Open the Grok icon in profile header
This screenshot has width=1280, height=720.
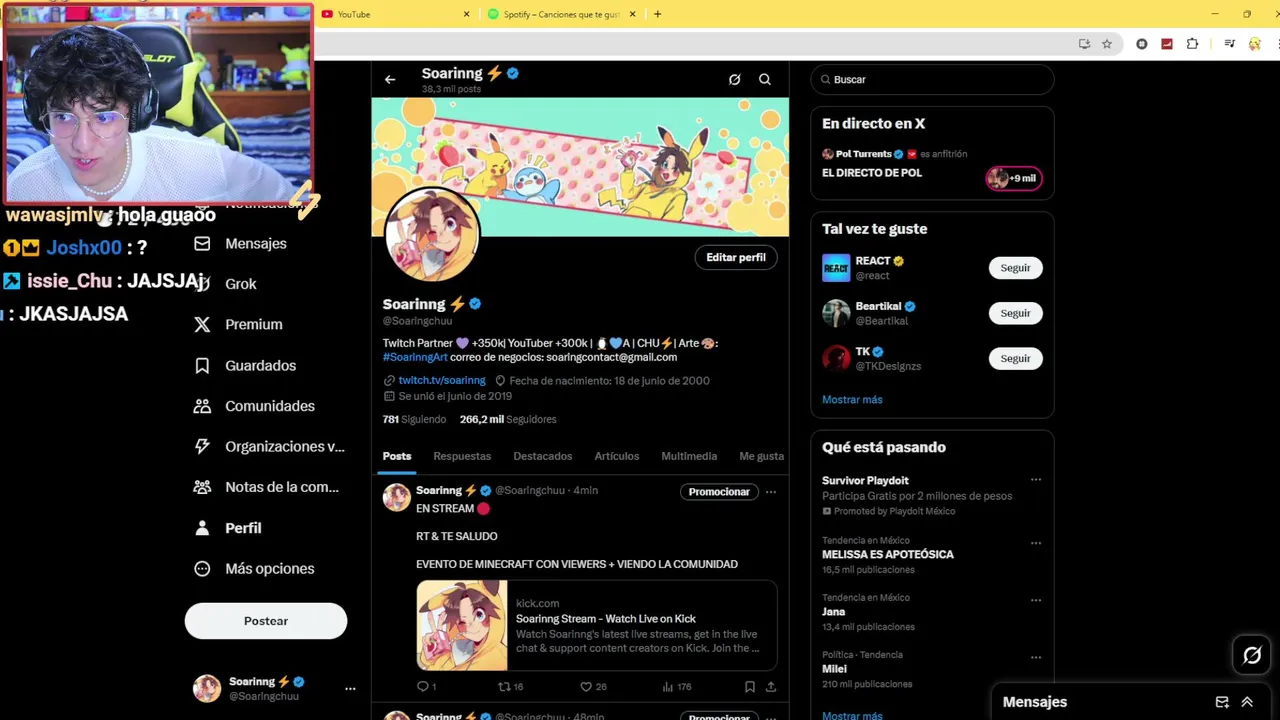tap(735, 79)
